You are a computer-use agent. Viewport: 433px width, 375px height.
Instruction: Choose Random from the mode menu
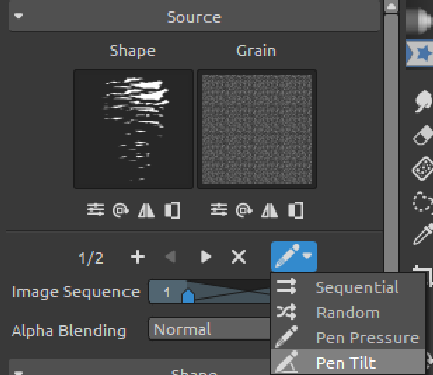[x=348, y=312]
